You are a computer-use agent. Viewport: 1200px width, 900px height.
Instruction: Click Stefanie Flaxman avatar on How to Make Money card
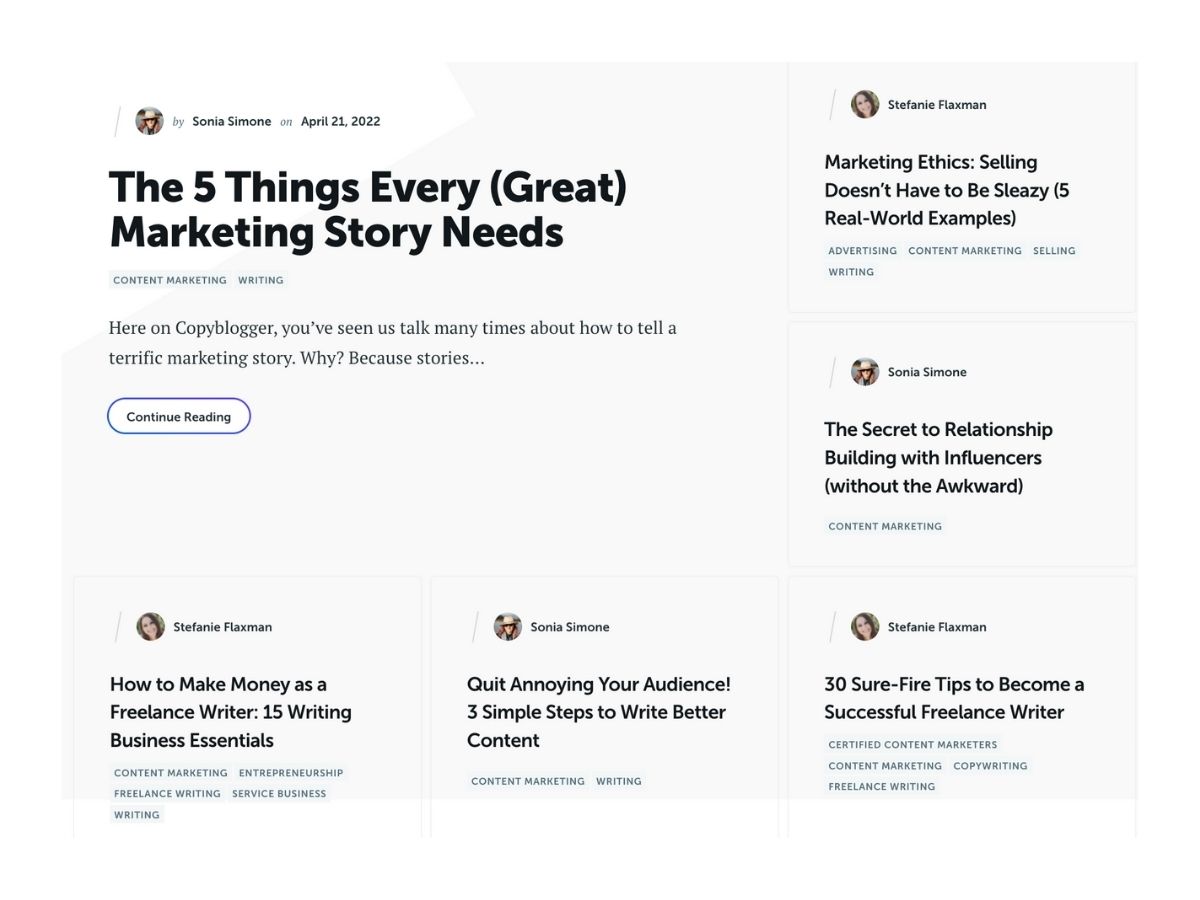point(150,627)
